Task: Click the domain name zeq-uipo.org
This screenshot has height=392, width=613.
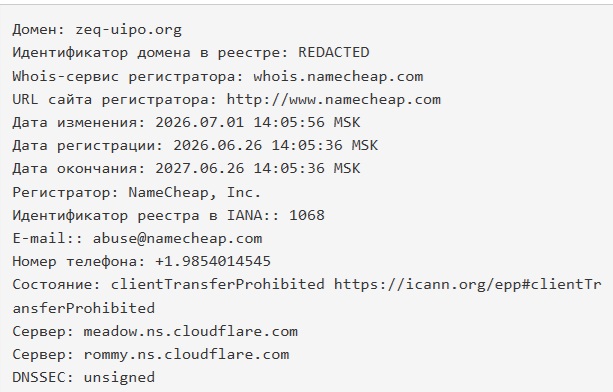Action: [x=129, y=30]
